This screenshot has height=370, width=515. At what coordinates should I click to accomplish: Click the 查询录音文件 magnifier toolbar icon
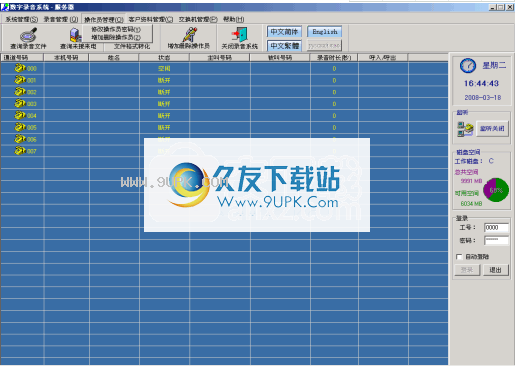(28, 34)
